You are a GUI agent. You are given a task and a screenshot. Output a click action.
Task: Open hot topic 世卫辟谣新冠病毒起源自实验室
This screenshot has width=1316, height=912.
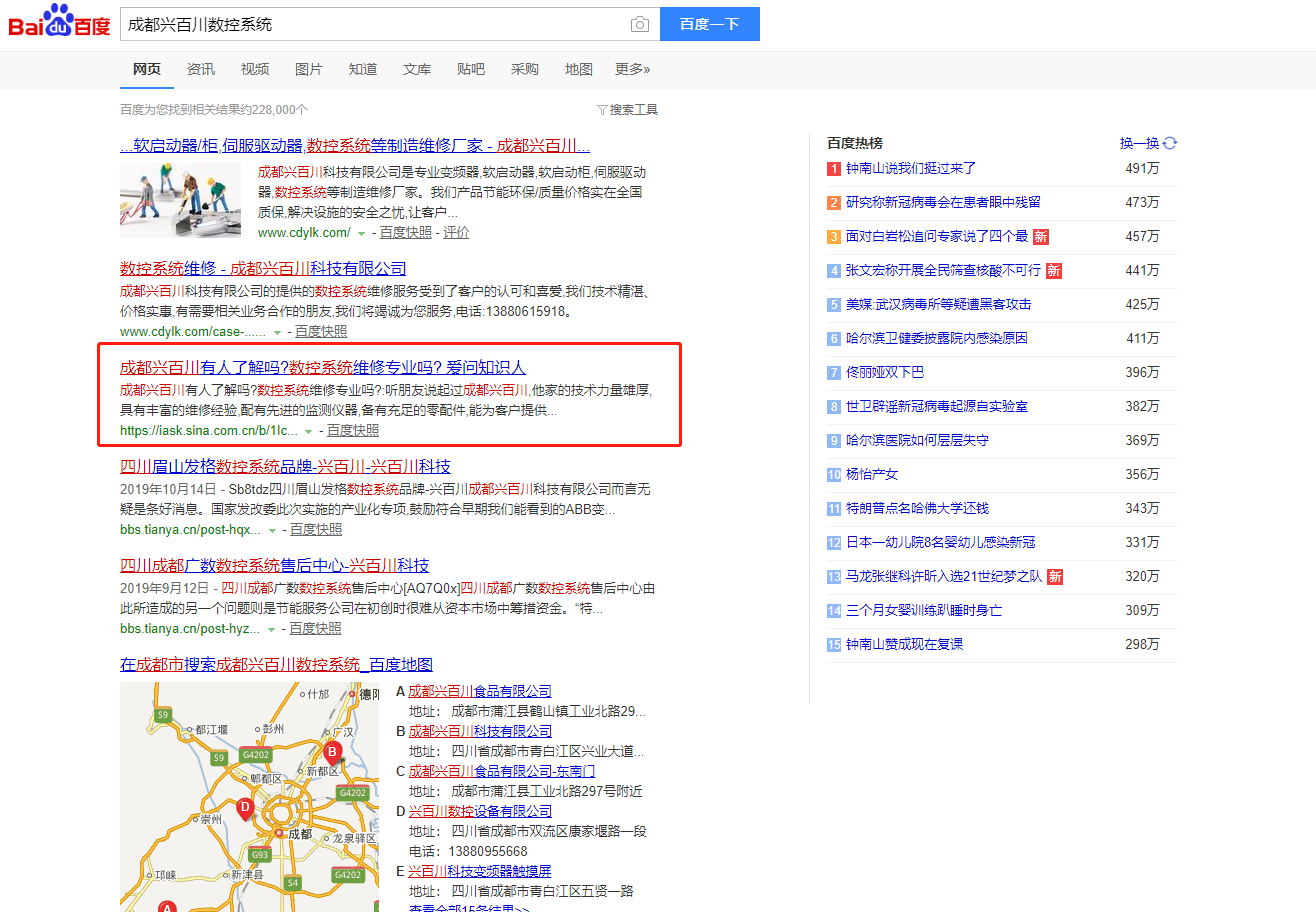point(937,406)
